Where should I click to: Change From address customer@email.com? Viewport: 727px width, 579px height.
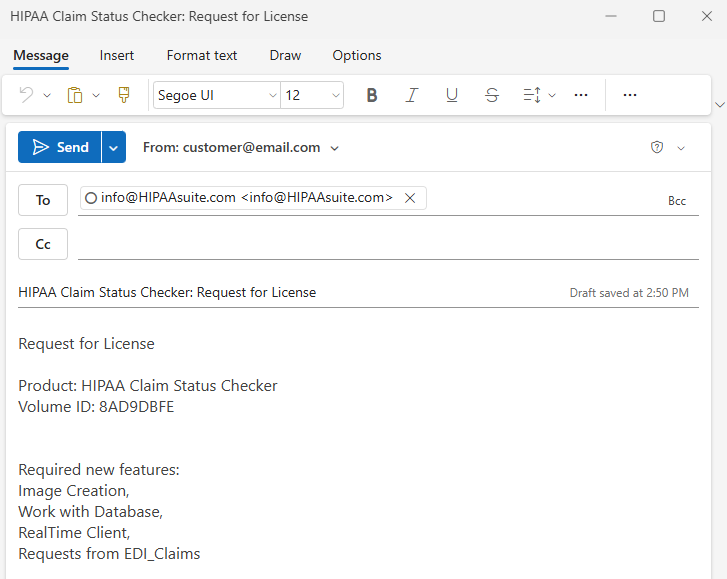click(x=241, y=147)
